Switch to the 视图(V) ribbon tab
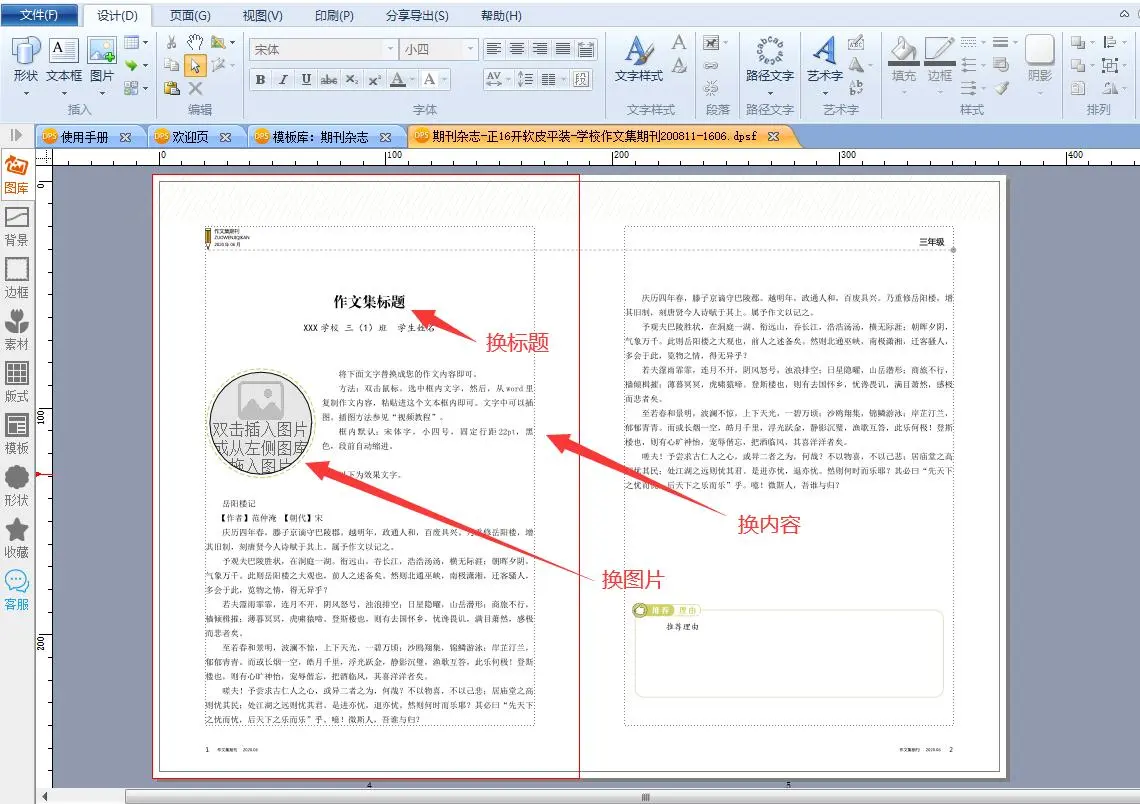Image resolution: width=1140 pixels, height=804 pixels. (262, 15)
